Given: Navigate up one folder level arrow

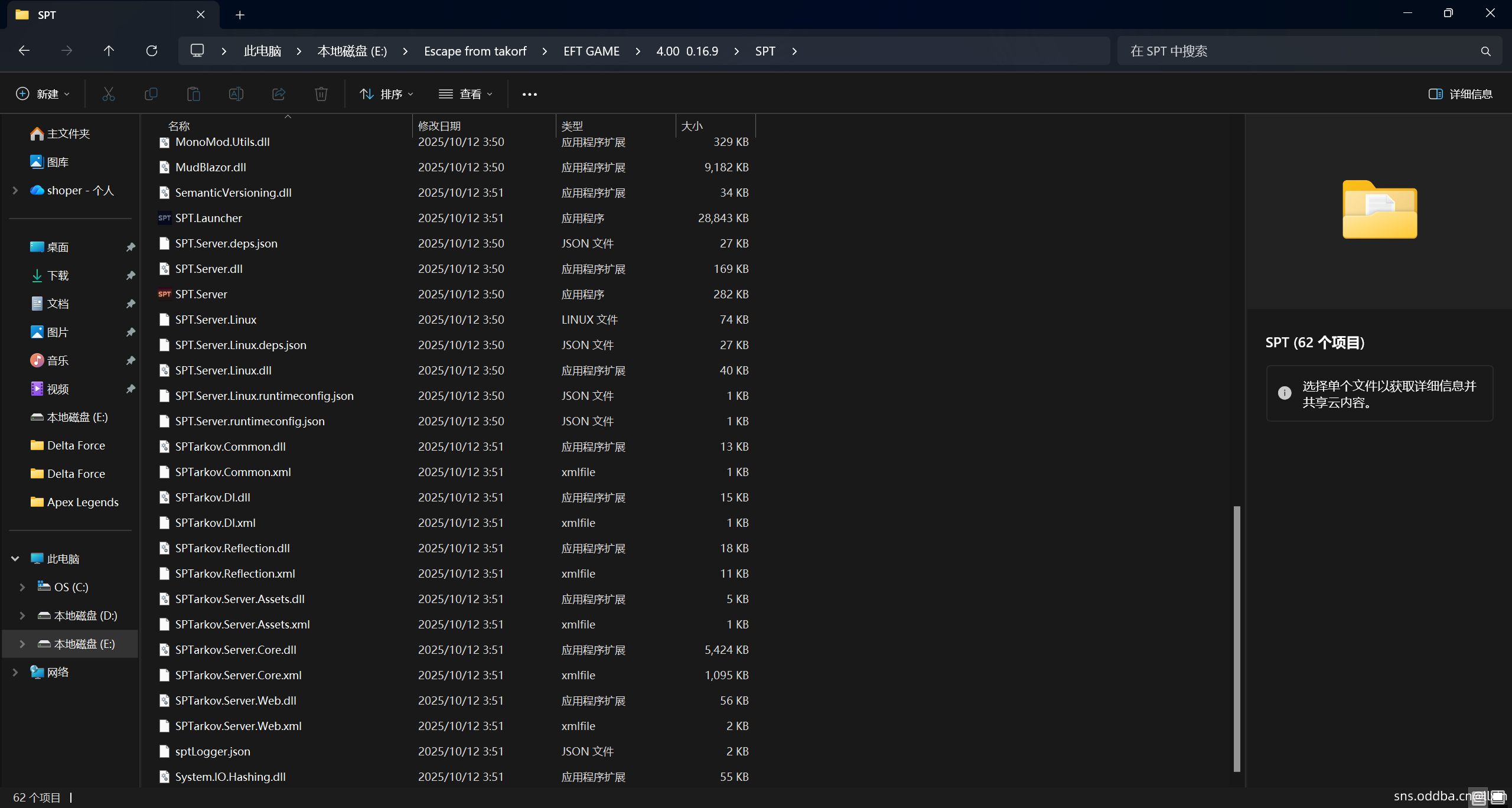Looking at the screenshot, I should pyautogui.click(x=109, y=51).
